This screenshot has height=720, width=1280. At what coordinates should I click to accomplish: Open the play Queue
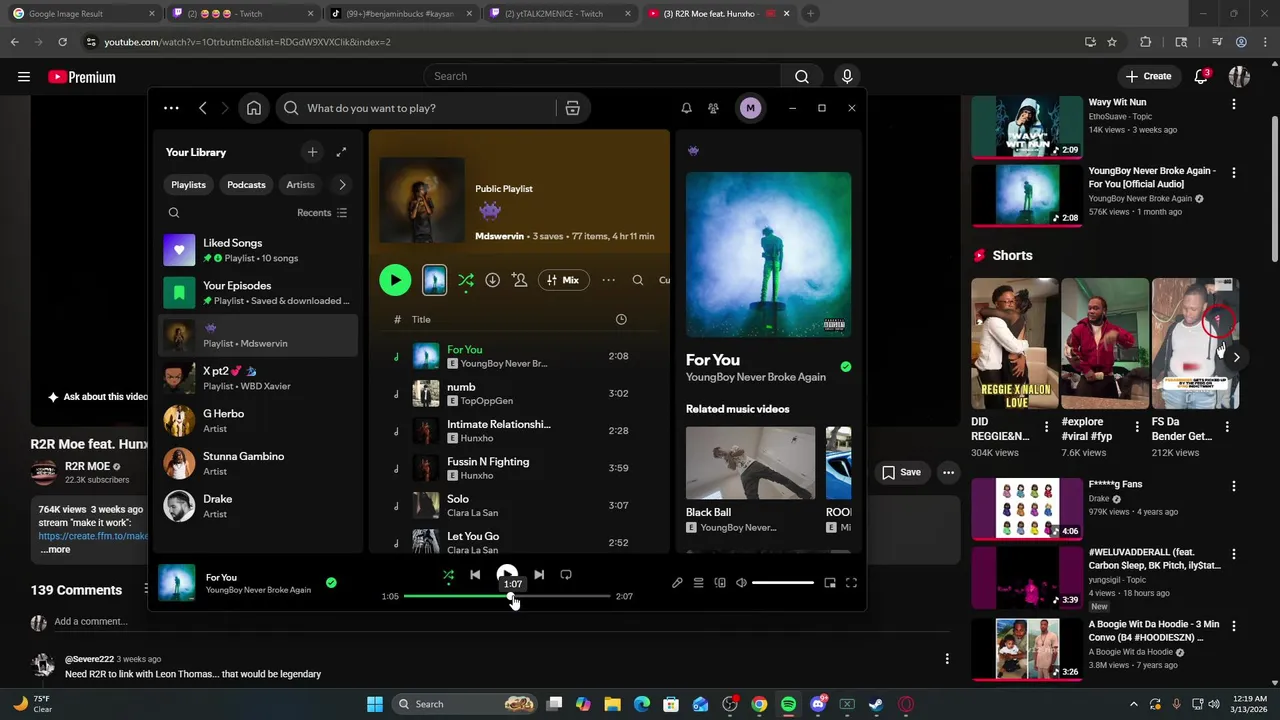click(x=698, y=583)
